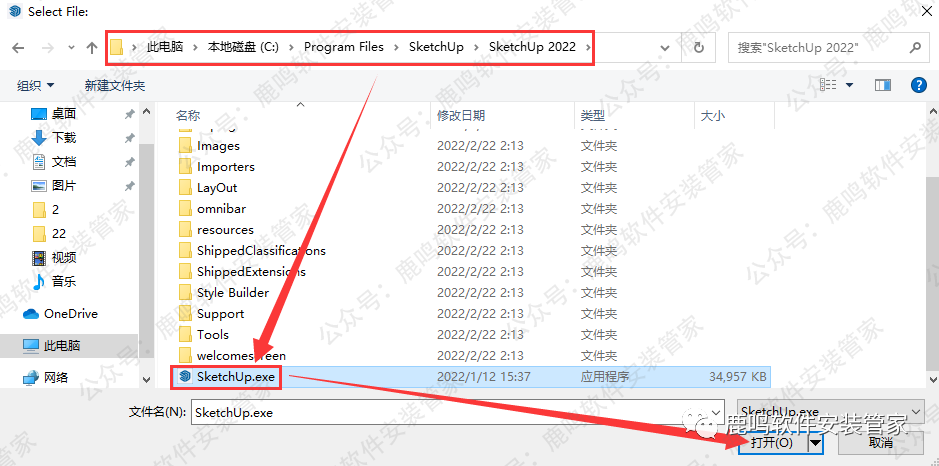Expand the file type filter combo box
Screen dimensions: 939x466
coord(831,413)
